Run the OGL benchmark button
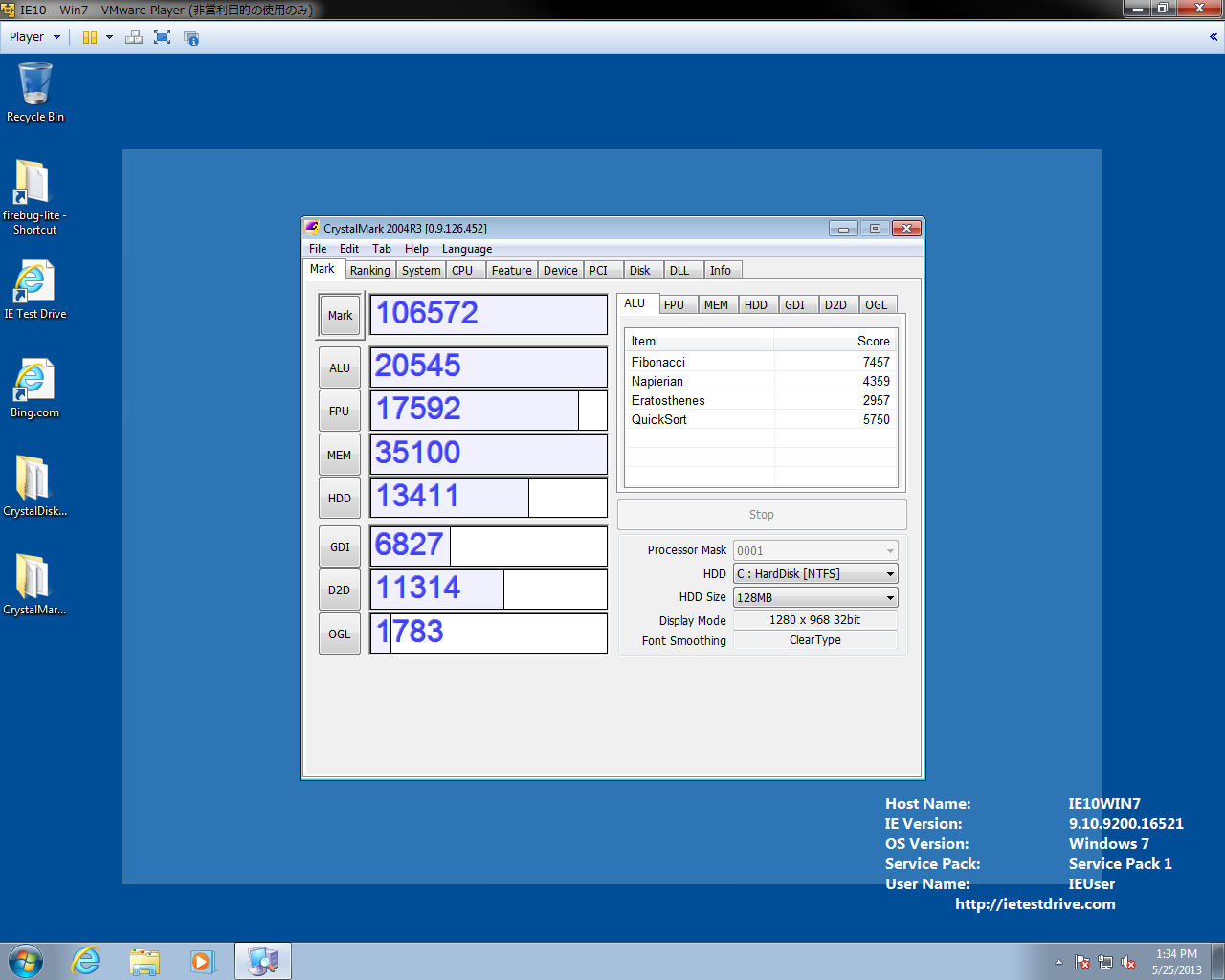This screenshot has height=980, width=1225. [x=339, y=635]
